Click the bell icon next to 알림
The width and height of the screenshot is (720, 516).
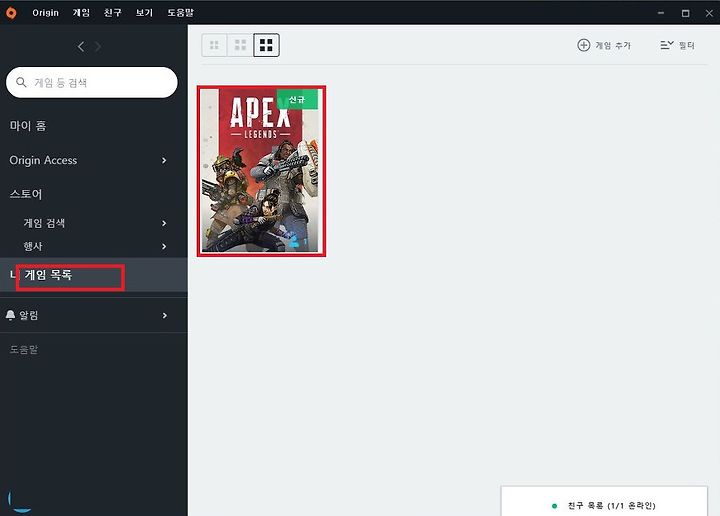pyautogui.click(x=10, y=315)
